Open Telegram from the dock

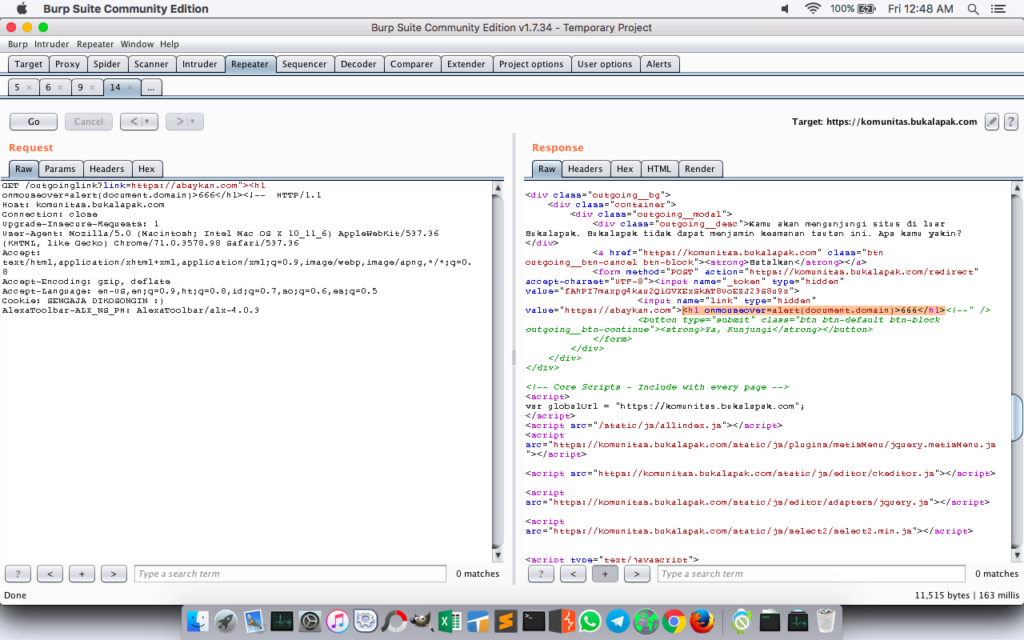tap(617, 620)
